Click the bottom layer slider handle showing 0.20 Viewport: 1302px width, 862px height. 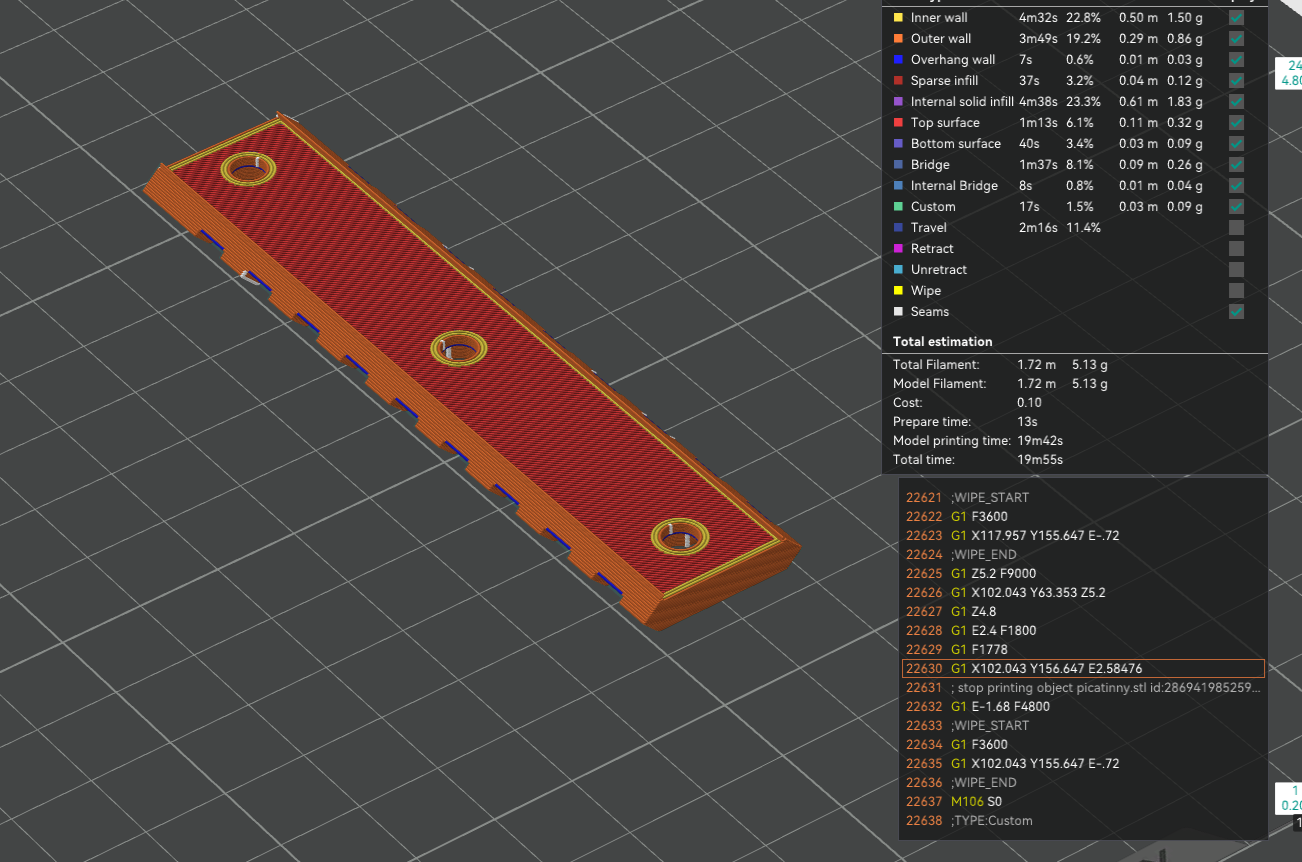tap(1287, 798)
